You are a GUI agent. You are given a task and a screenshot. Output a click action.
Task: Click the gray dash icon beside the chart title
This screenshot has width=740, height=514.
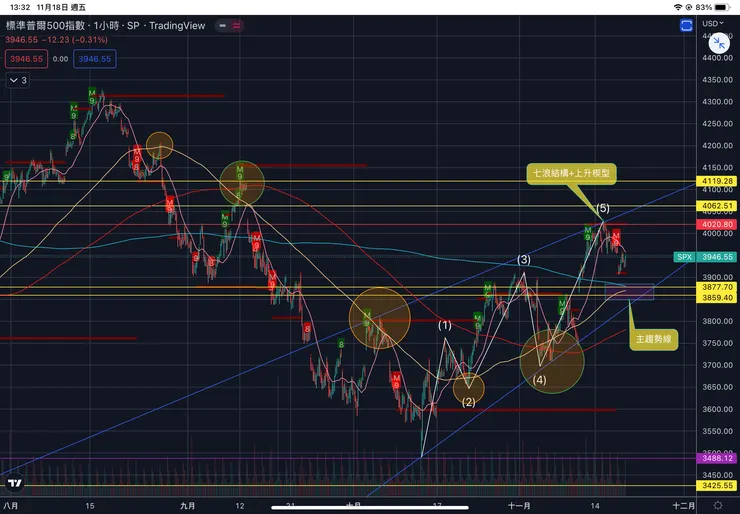pyautogui.click(x=223, y=25)
